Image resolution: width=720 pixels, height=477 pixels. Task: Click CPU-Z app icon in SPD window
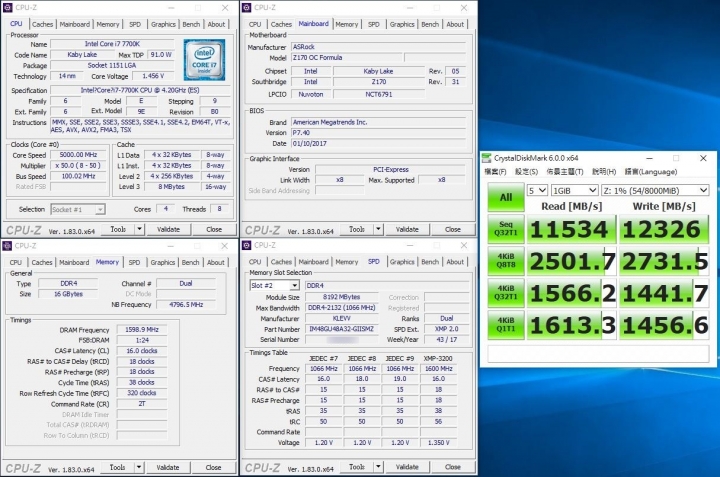click(246, 246)
